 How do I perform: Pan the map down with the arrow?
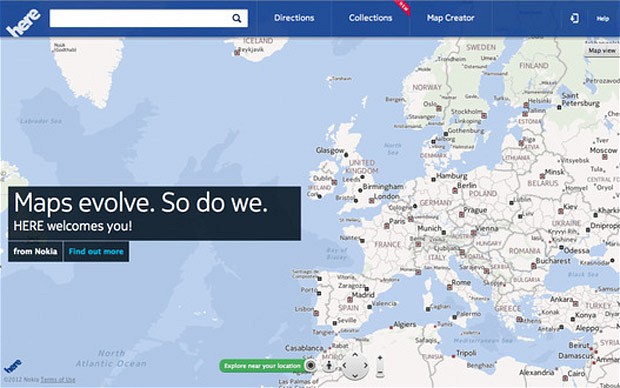tap(355, 376)
